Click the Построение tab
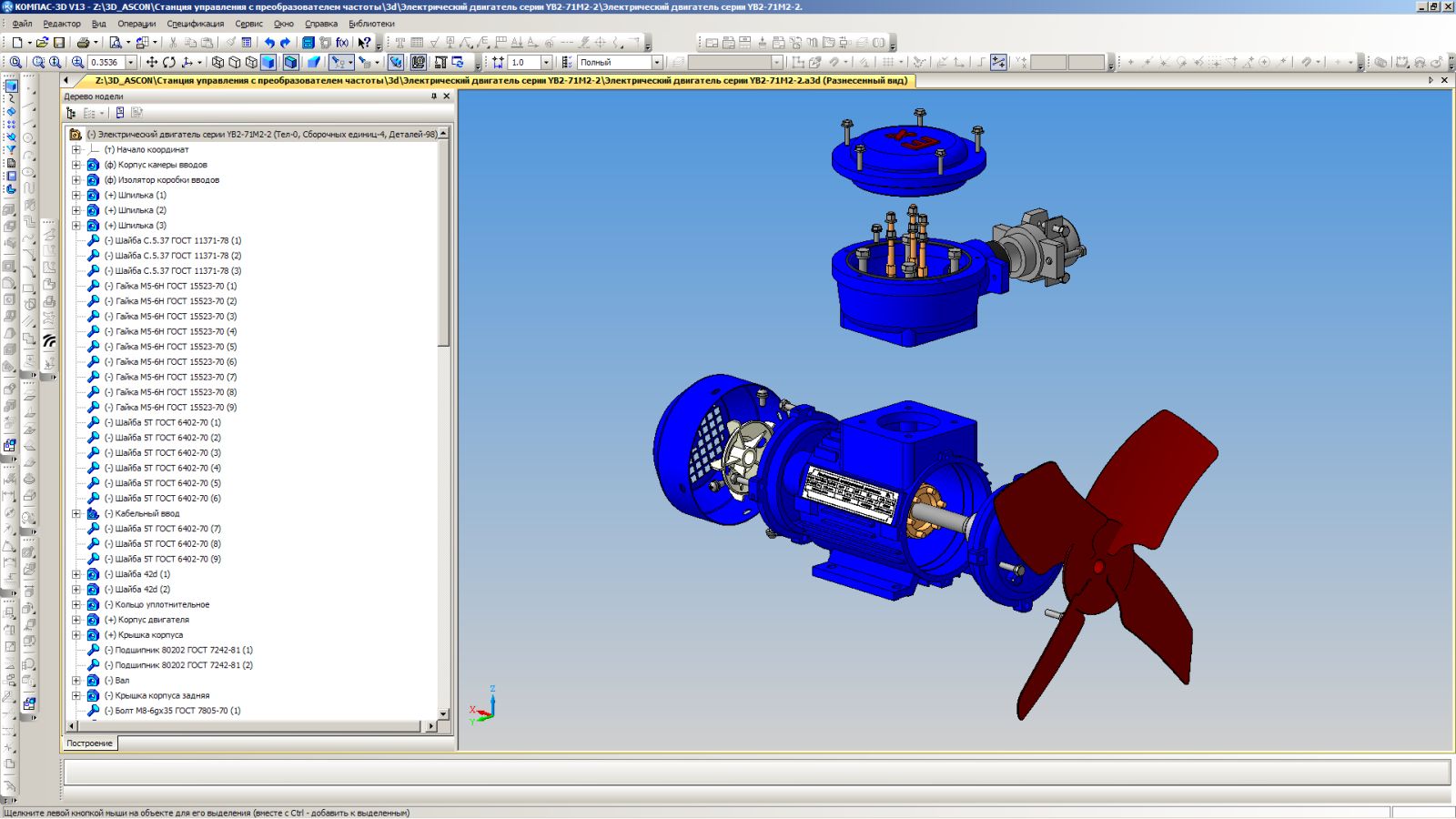Viewport: 1456px width, 819px height. tap(89, 743)
